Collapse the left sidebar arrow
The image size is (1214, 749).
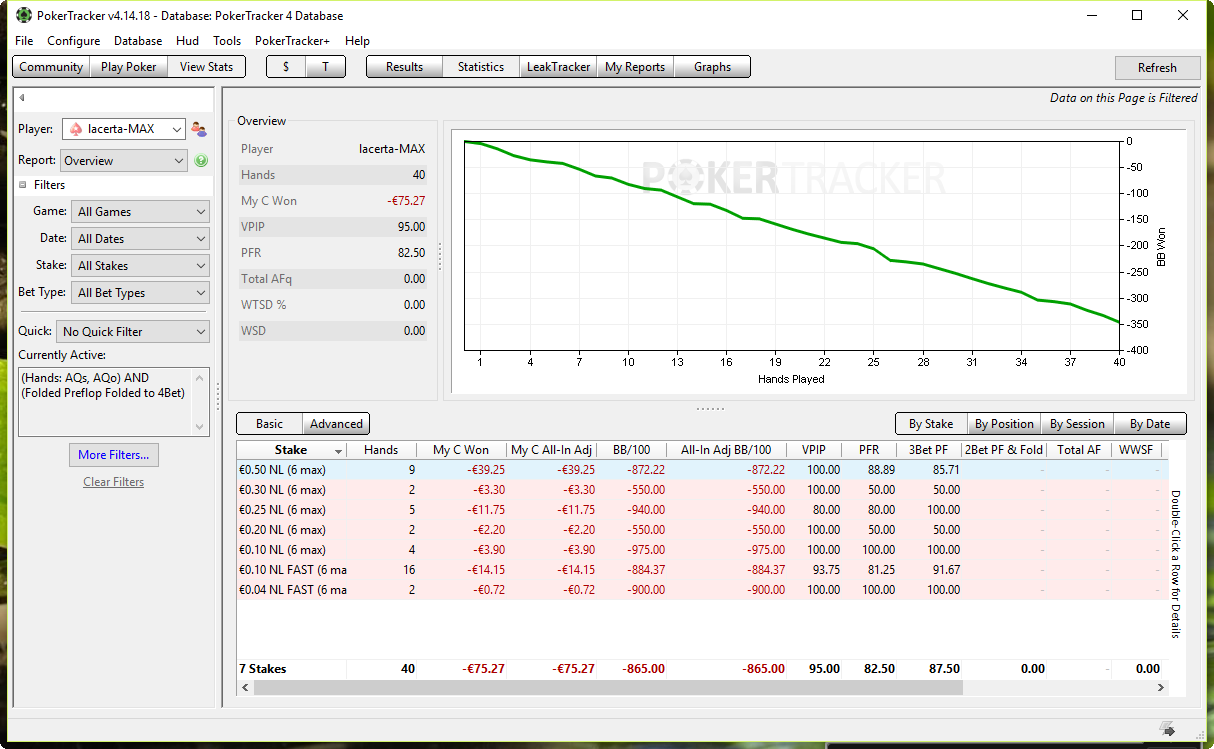coord(22,98)
